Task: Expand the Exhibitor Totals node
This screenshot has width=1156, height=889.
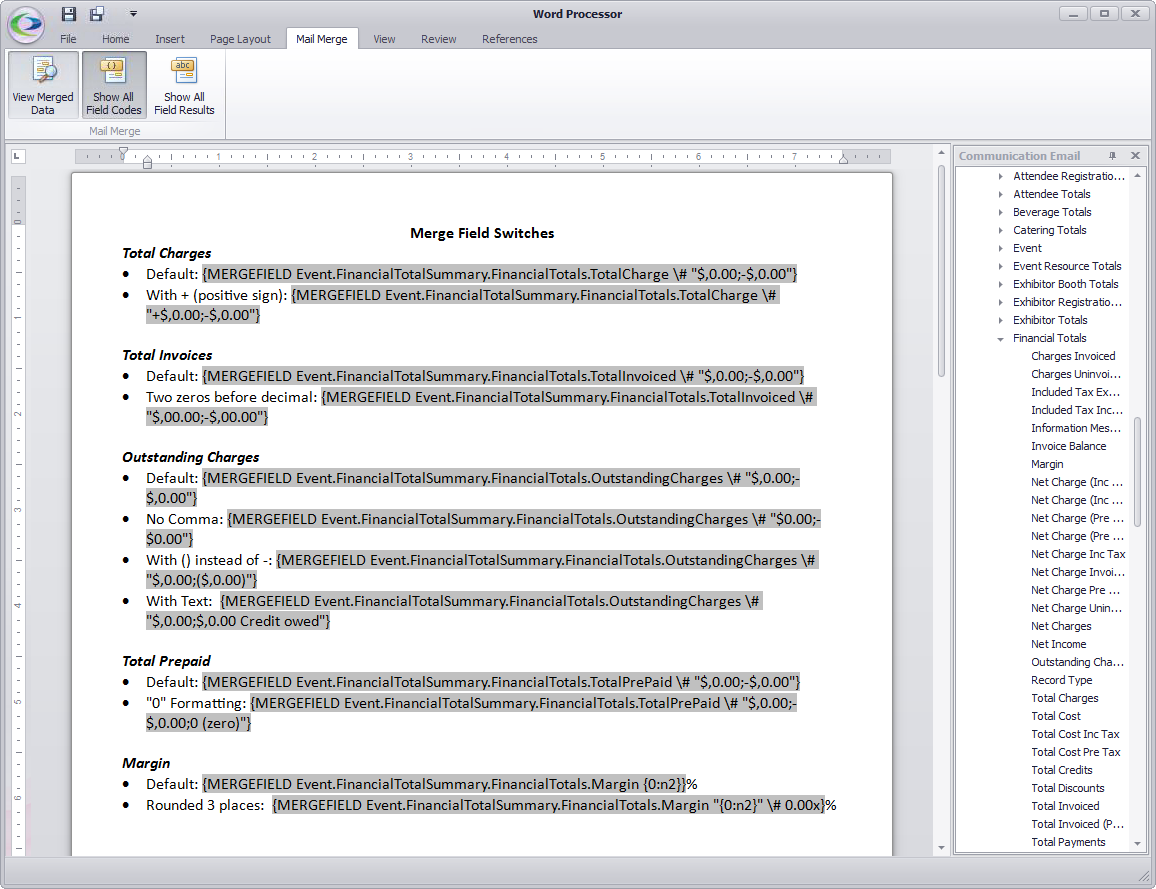Action: click(x=1000, y=320)
